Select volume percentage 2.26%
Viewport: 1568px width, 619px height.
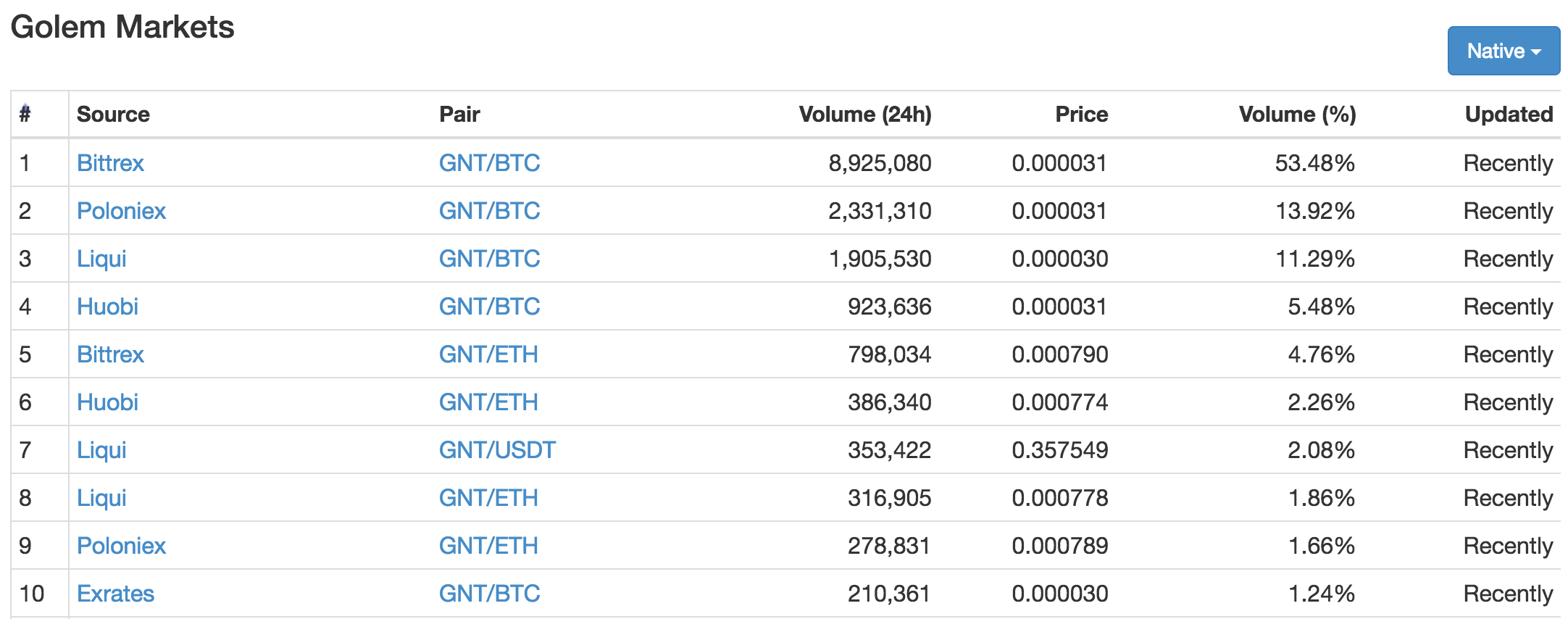pos(1322,402)
